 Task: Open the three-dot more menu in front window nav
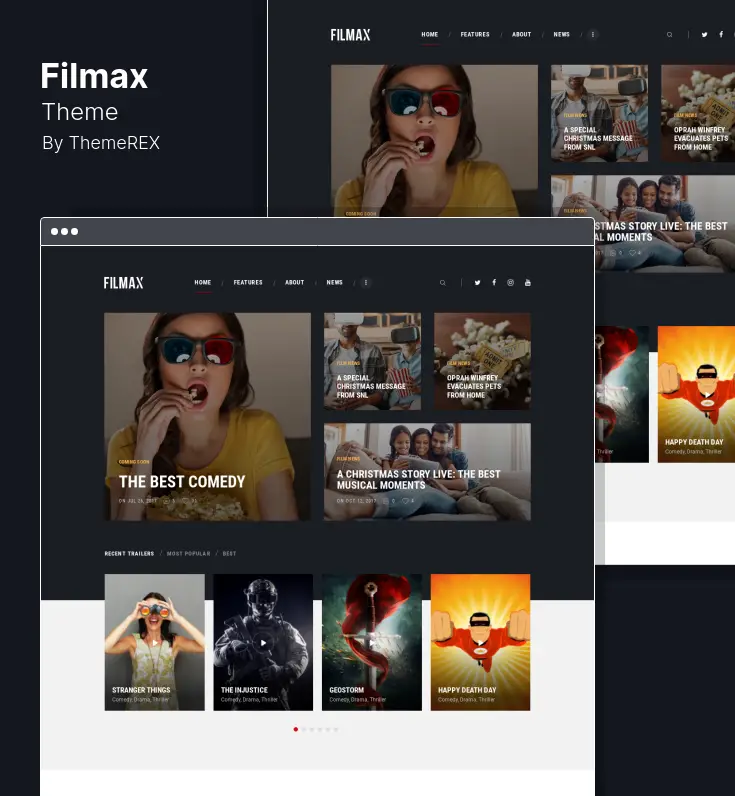click(365, 282)
